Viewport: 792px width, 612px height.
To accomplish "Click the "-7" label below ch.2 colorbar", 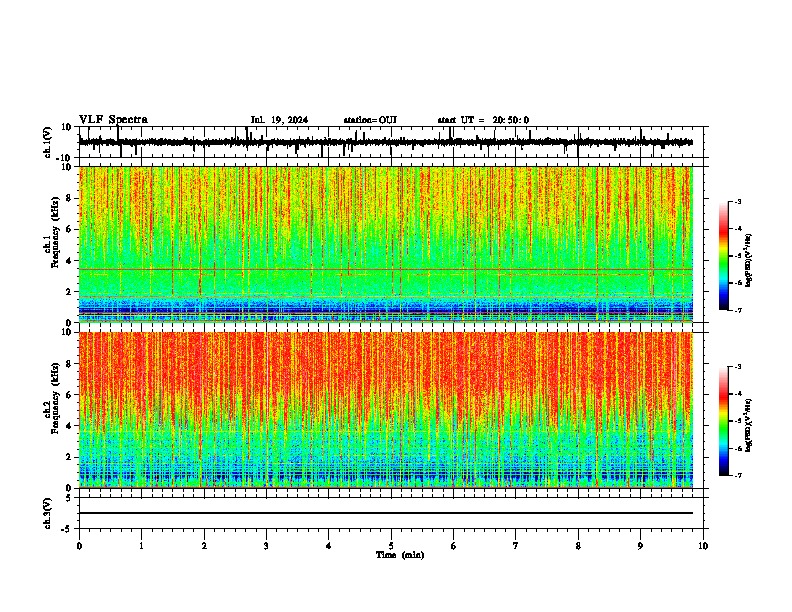I will [x=737, y=476].
